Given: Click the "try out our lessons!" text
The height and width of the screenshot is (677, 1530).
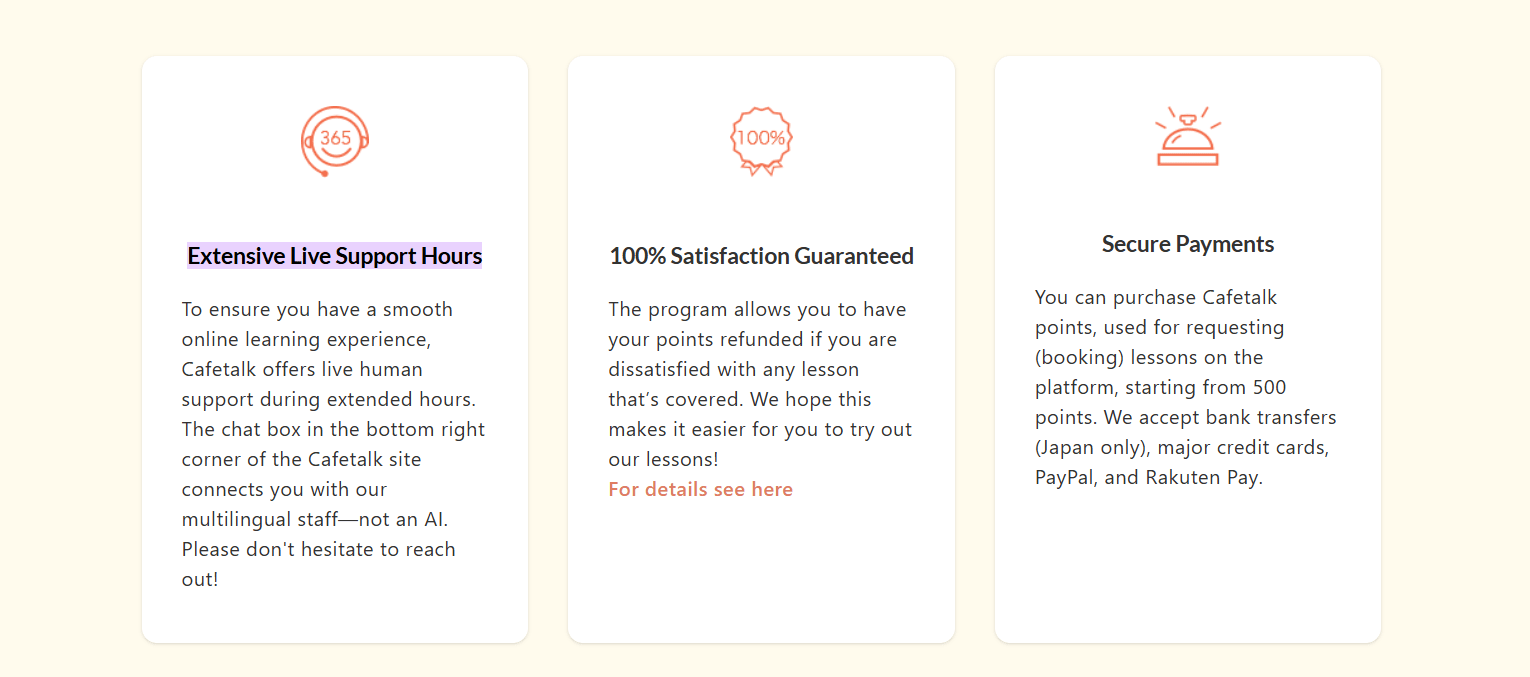Looking at the screenshot, I should pos(880,429).
